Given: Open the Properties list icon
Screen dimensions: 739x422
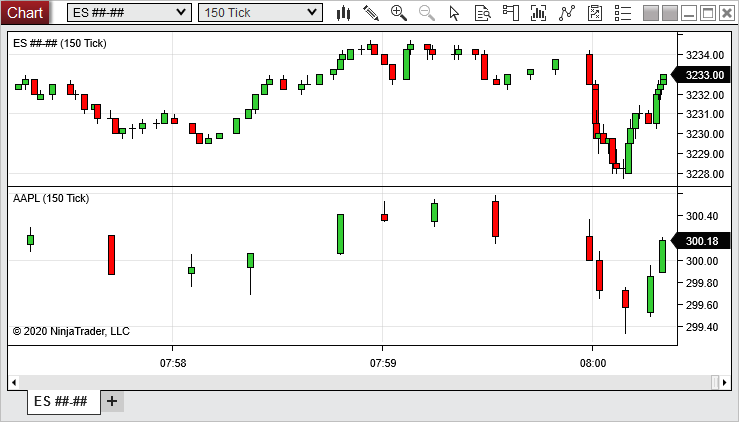Looking at the screenshot, I should 622,13.
